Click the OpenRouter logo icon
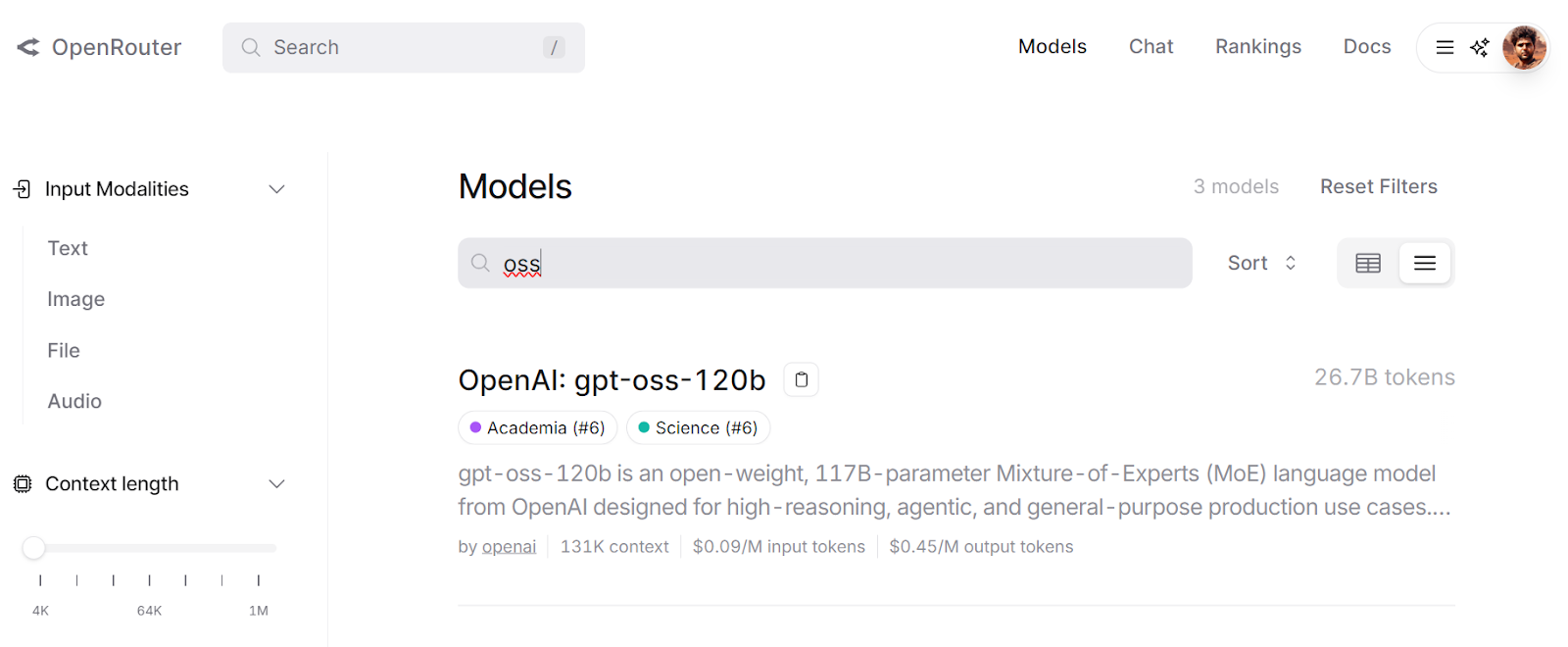The height and width of the screenshot is (647, 1568). pos(25,46)
